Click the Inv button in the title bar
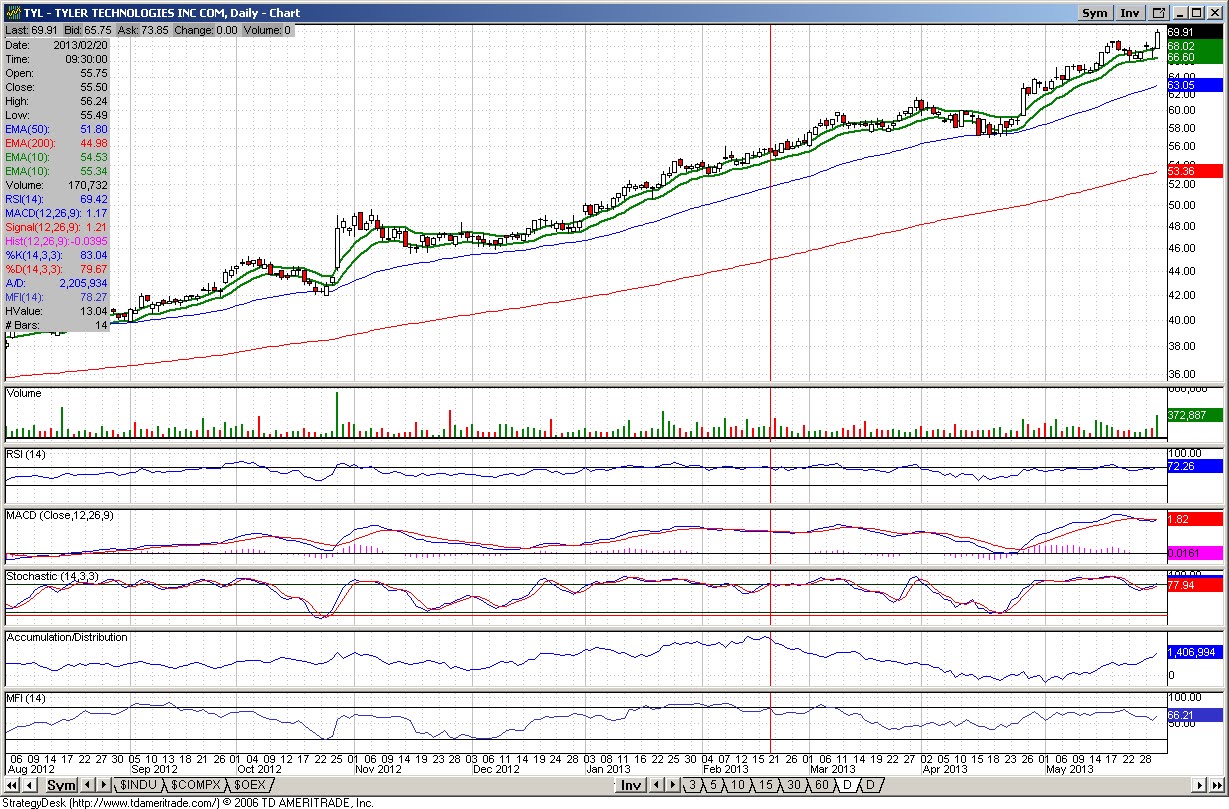 click(x=1130, y=13)
